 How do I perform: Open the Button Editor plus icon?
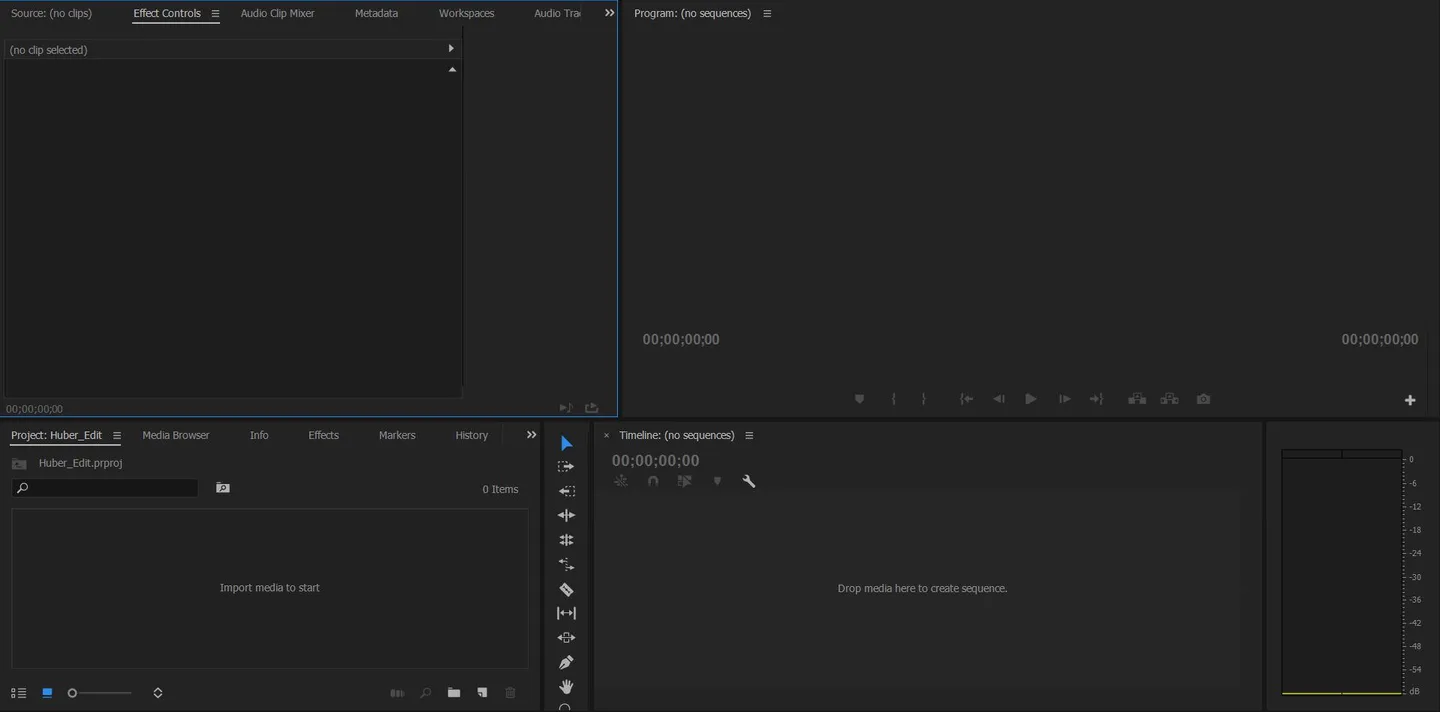click(1410, 400)
